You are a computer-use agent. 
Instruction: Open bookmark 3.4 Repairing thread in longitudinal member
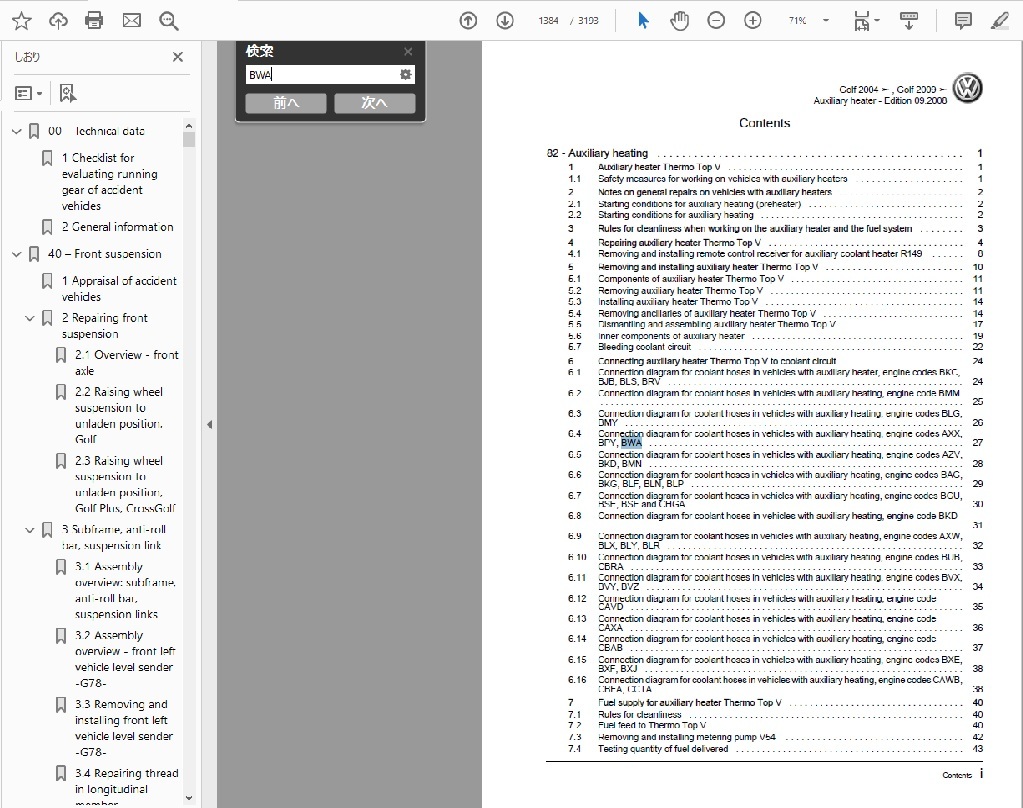[x=127, y=788]
